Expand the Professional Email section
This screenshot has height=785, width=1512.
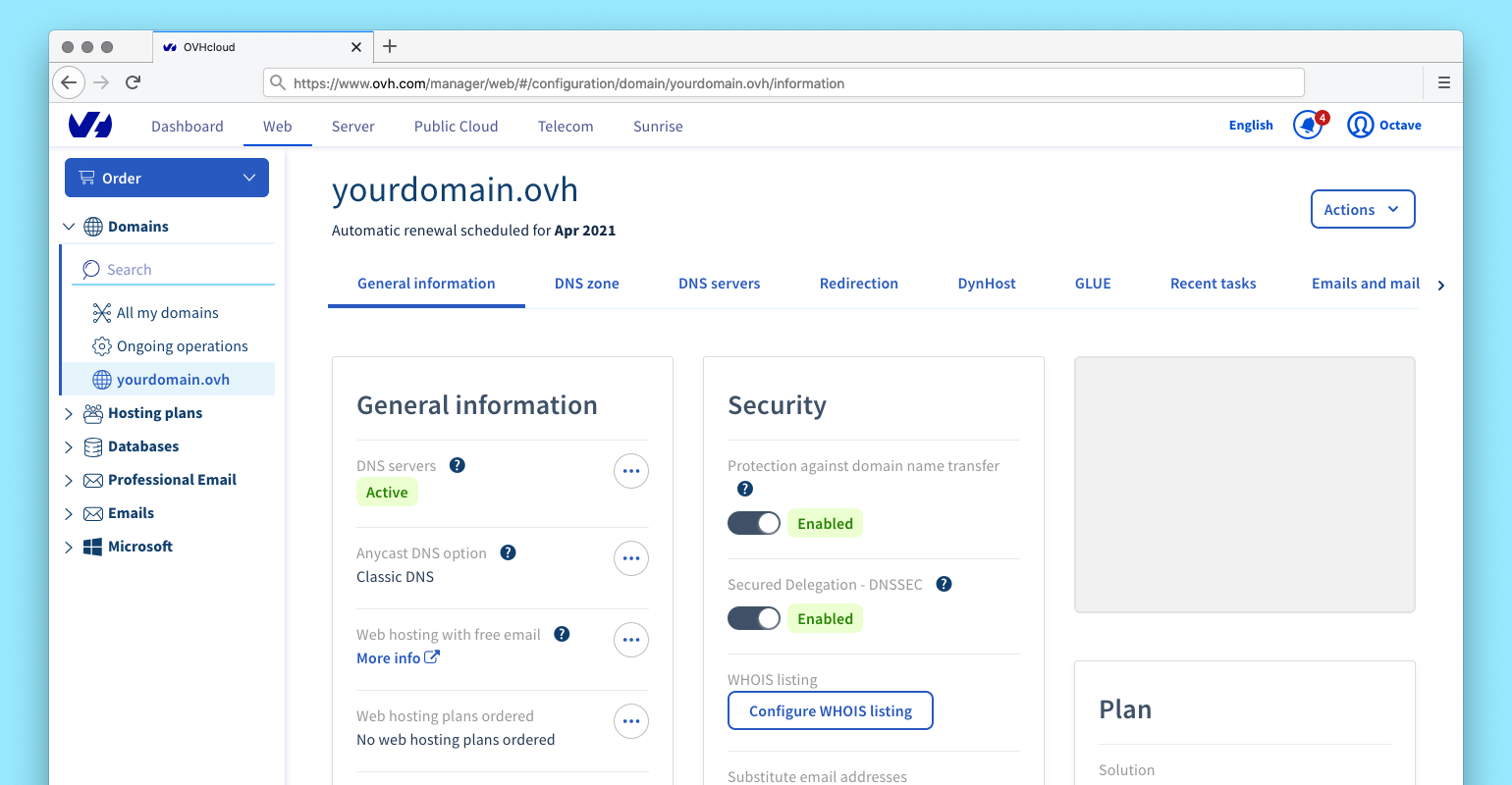69,480
